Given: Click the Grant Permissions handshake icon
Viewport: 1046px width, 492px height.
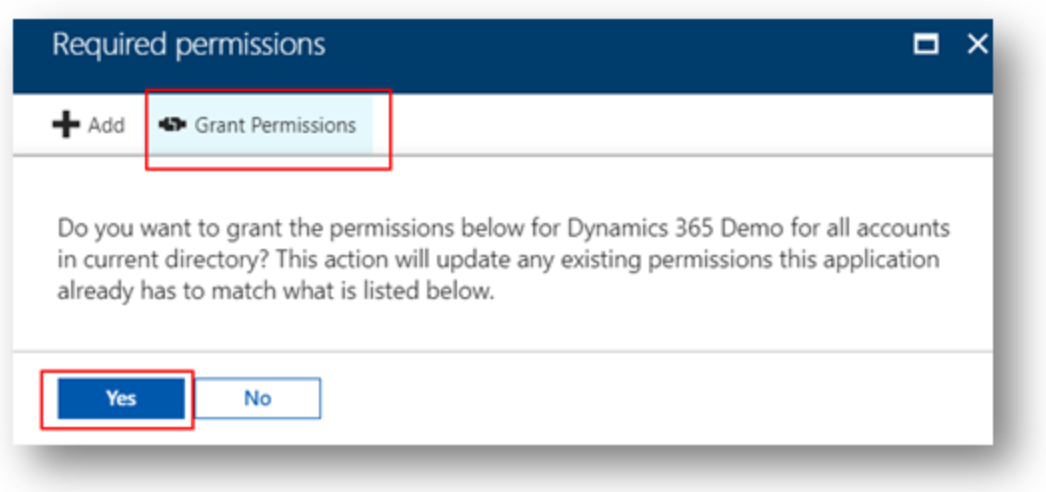Looking at the screenshot, I should tap(172, 125).
